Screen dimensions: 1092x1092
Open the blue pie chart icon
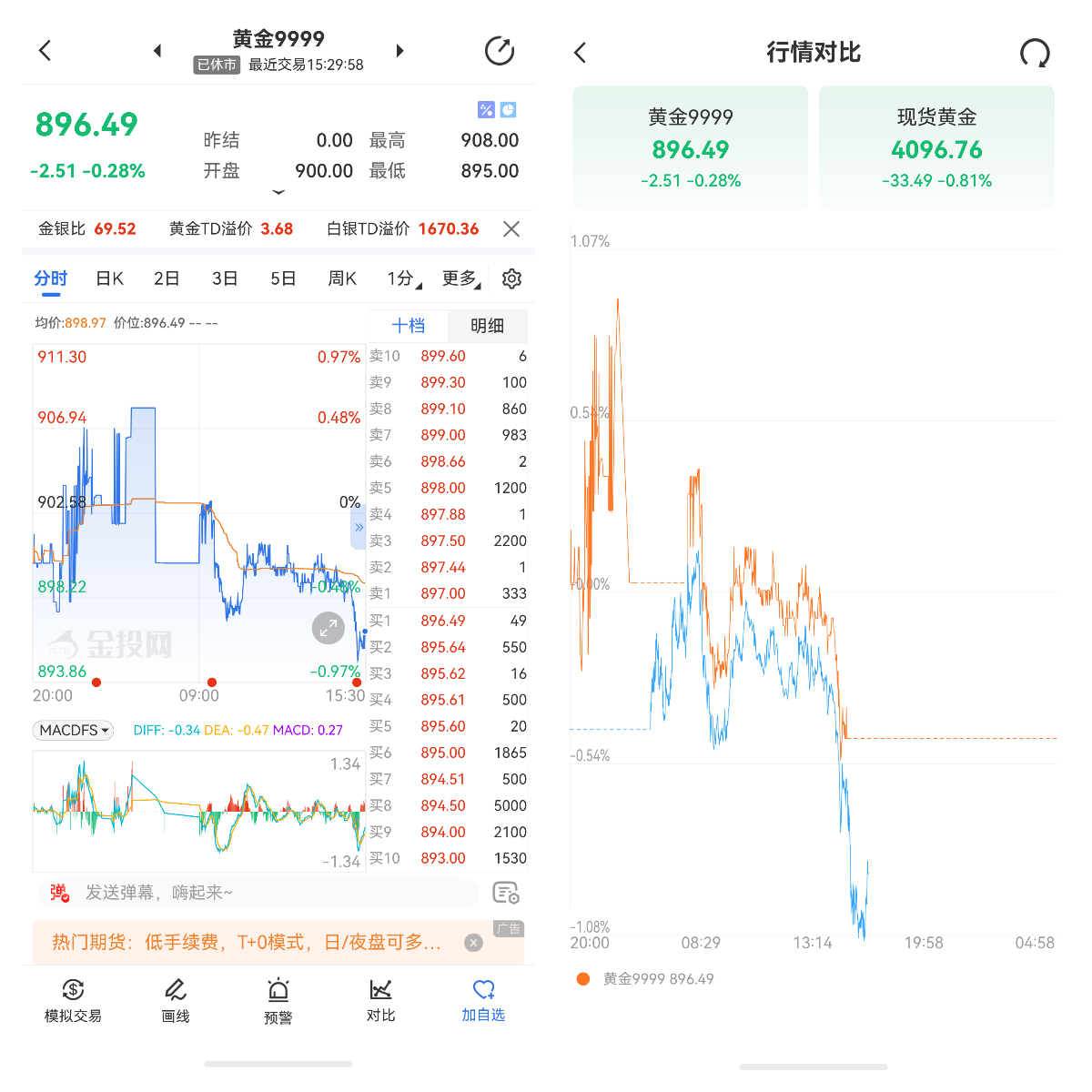pyautogui.click(x=509, y=110)
